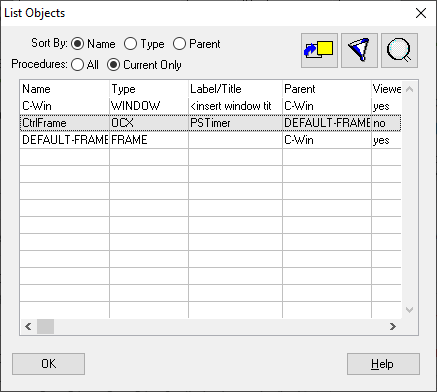Click the Type column header

coord(149,89)
